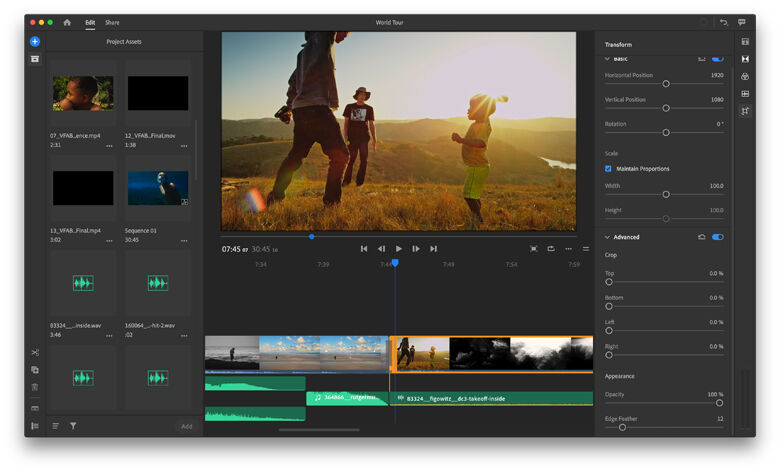Collapse the Advanced section chevron
Viewport: 780px width, 472px height.
coord(607,237)
